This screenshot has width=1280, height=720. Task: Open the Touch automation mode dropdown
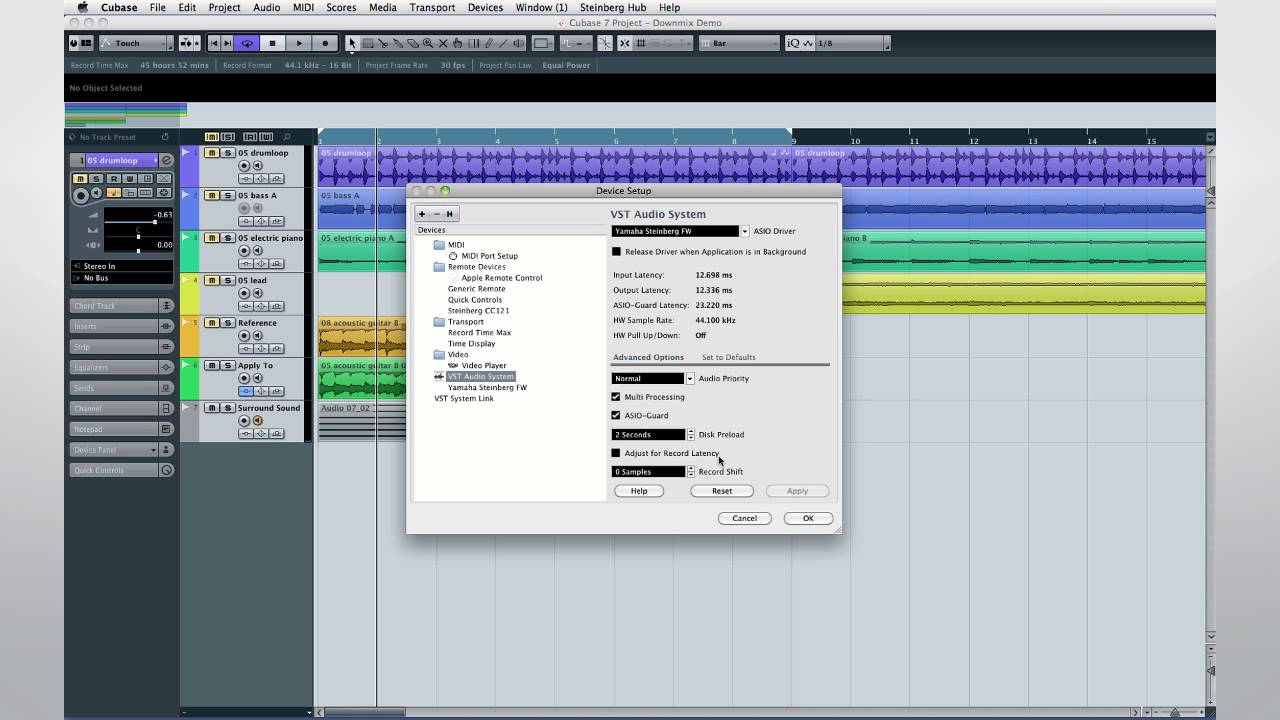coord(135,43)
